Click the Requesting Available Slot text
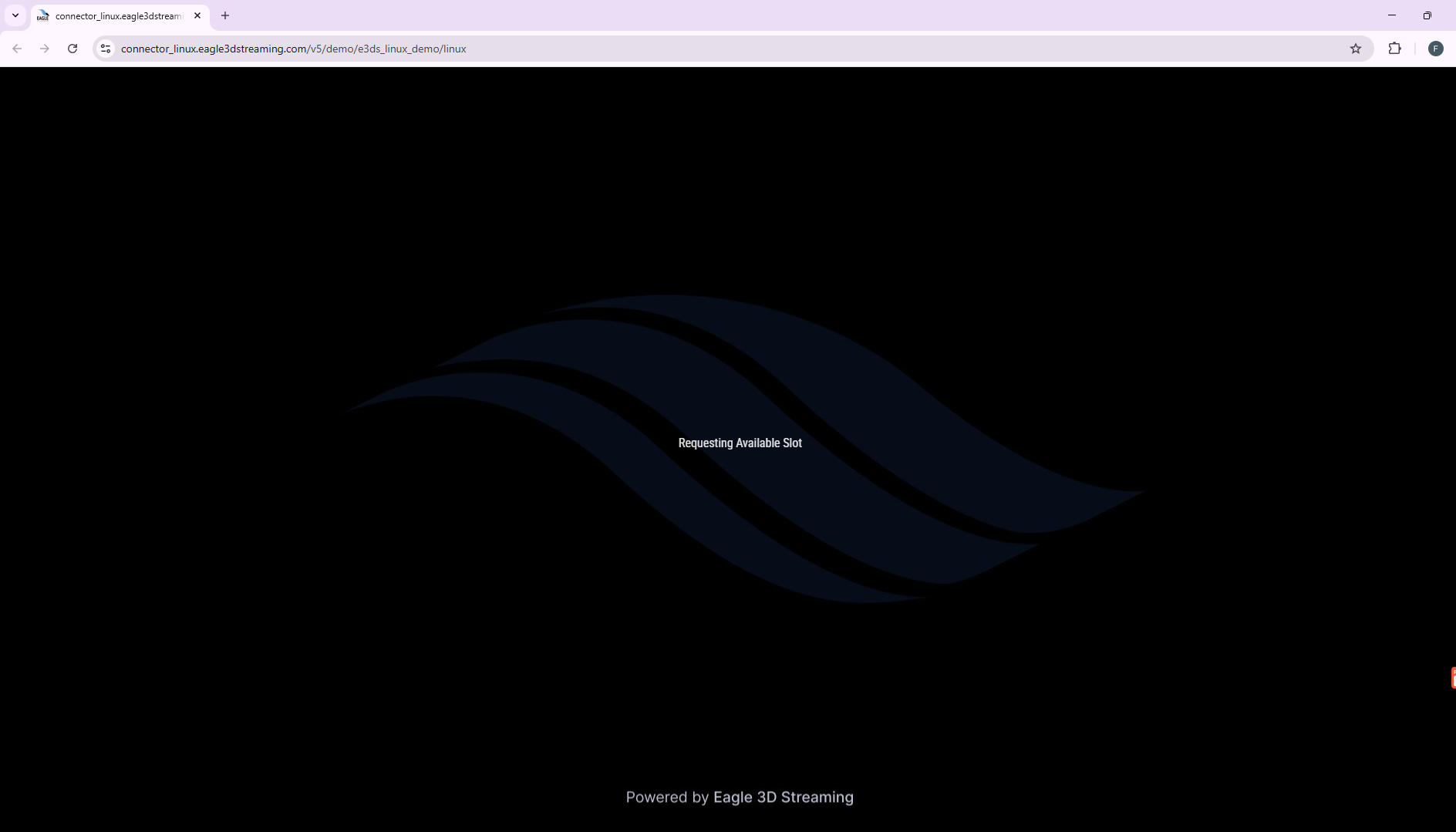This screenshot has height=832, width=1456. 739,443
